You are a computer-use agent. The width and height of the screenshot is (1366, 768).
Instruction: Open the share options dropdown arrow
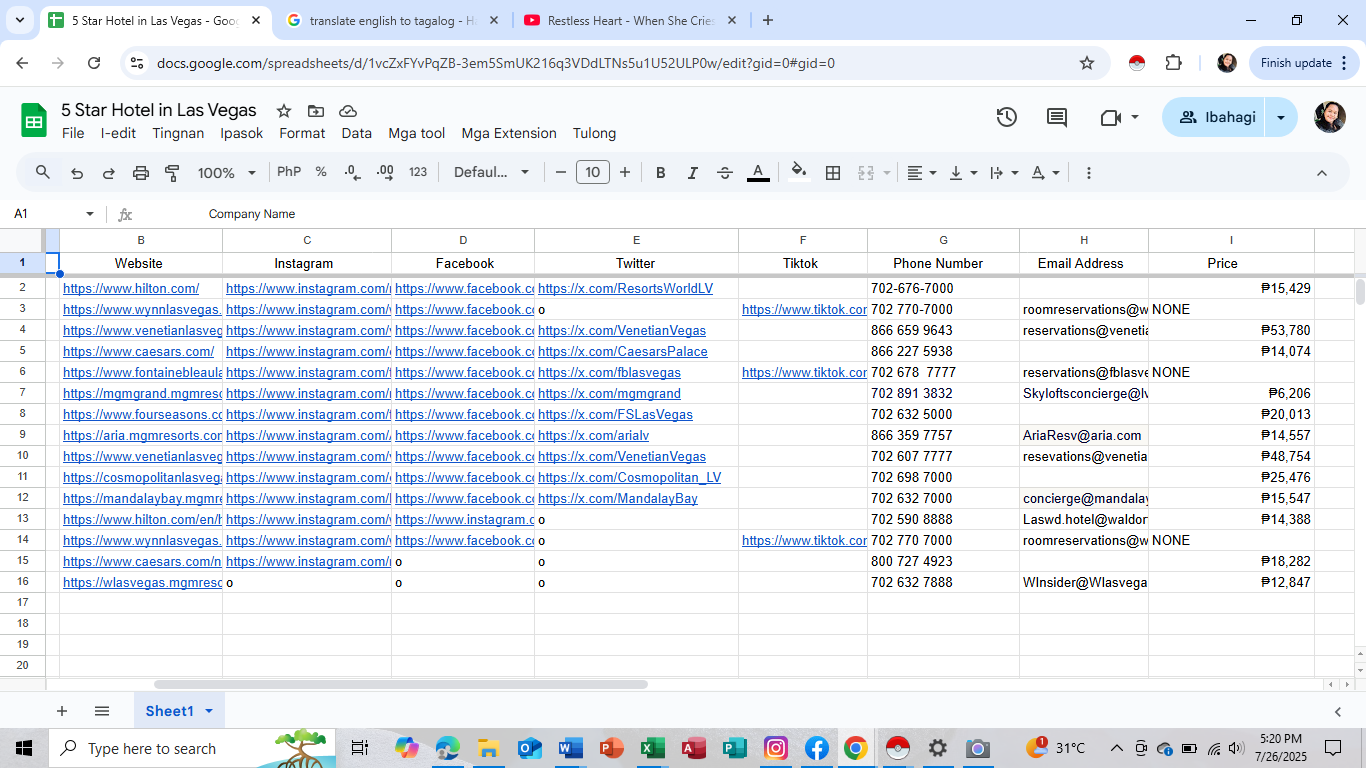tap(1281, 117)
